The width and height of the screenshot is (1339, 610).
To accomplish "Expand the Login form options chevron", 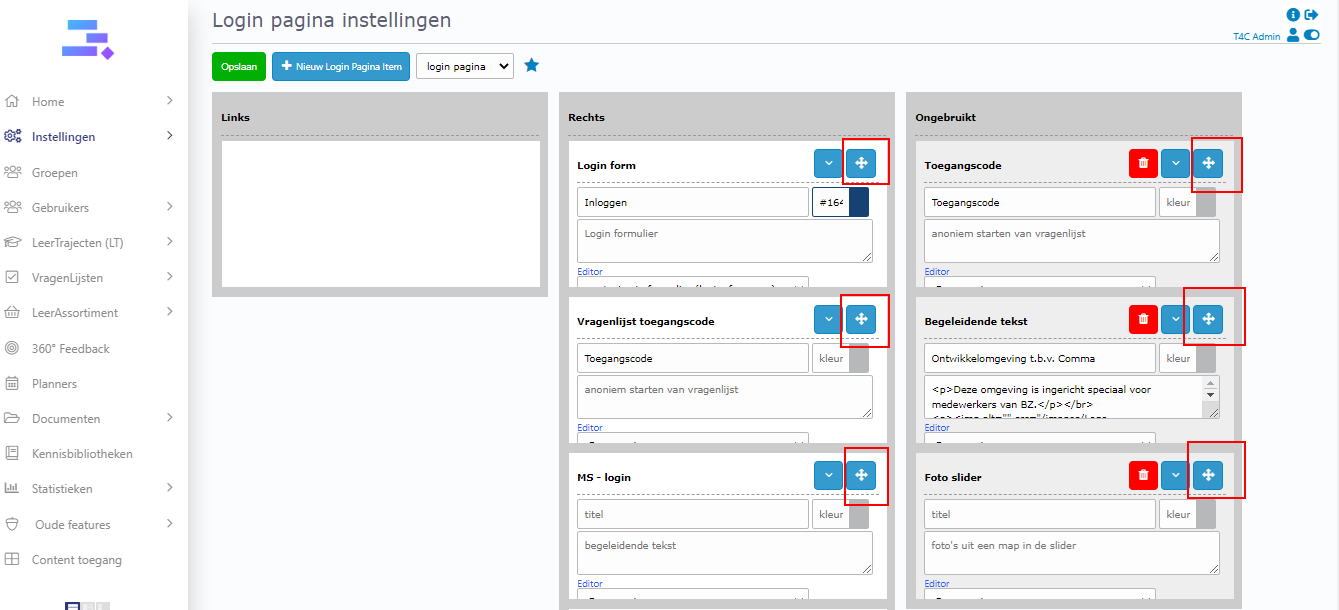I will (x=828, y=164).
